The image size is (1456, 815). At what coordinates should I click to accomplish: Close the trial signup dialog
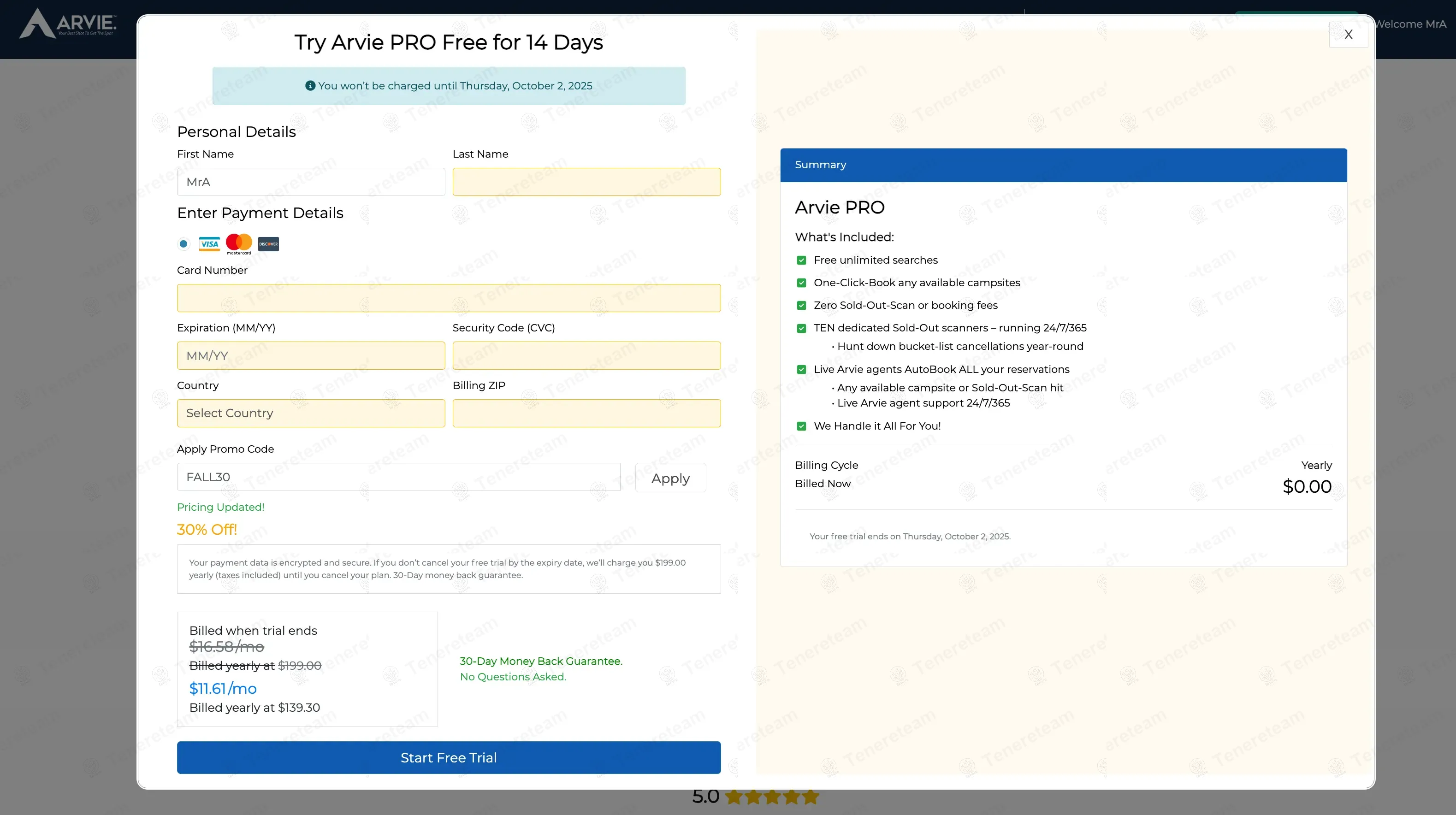pyautogui.click(x=1348, y=35)
